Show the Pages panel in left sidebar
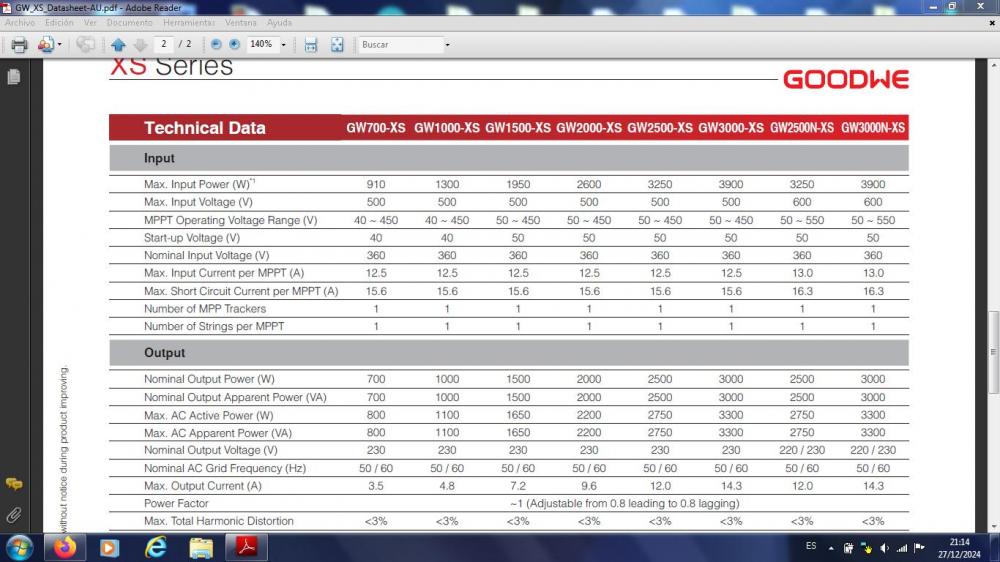 tap(13, 77)
